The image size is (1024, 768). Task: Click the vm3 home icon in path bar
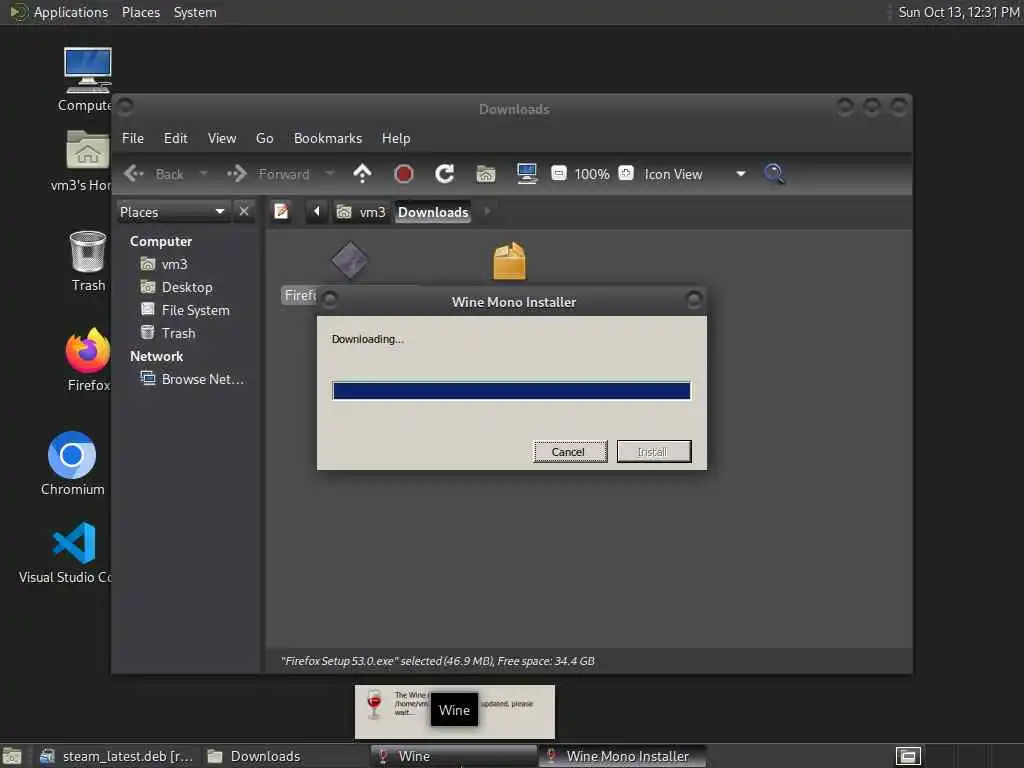[344, 212]
